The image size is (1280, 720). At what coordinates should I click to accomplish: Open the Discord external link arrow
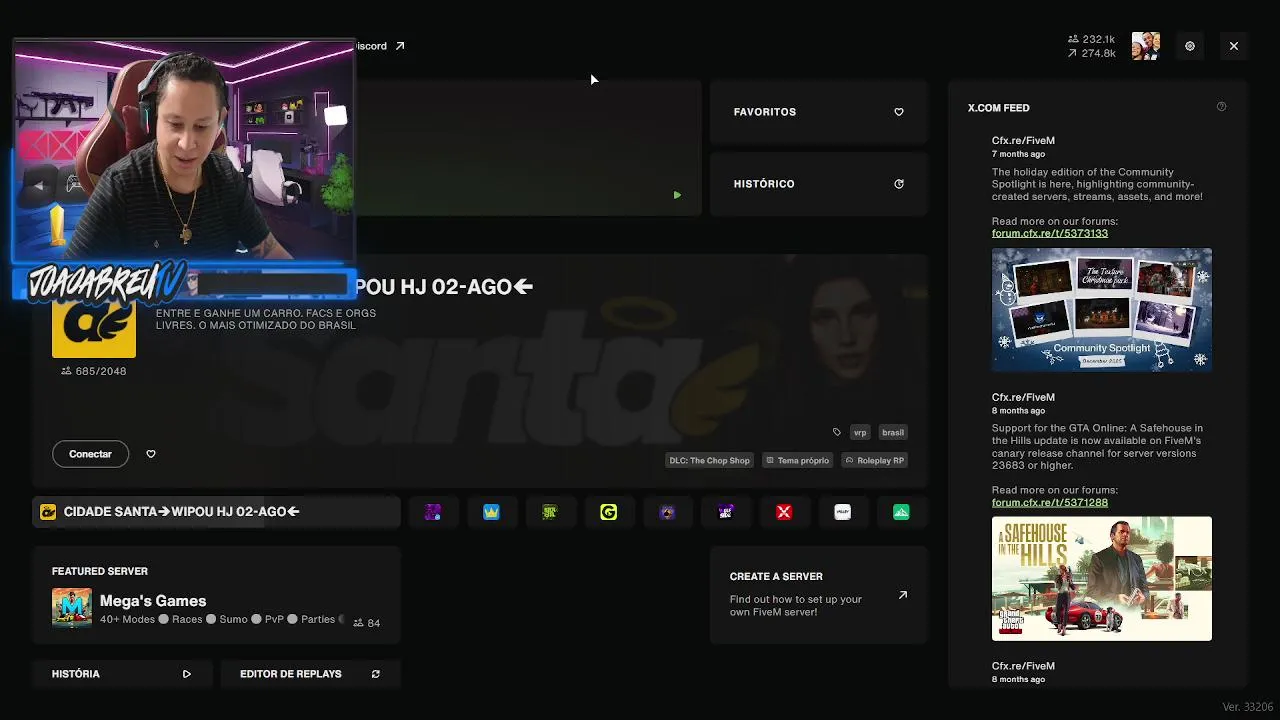[400, 46]
